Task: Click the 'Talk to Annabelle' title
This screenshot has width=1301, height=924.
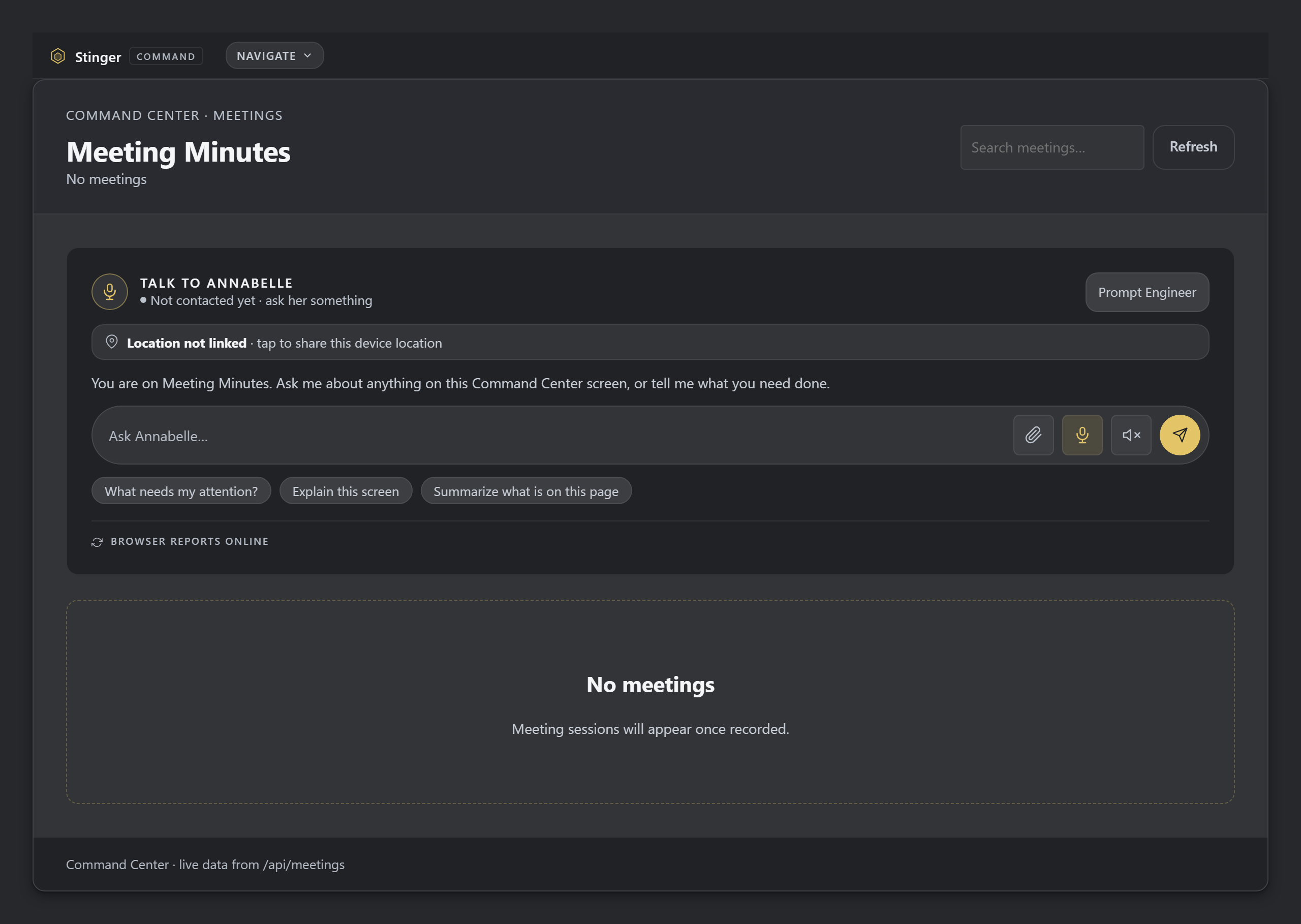Action: click(216, 283)
